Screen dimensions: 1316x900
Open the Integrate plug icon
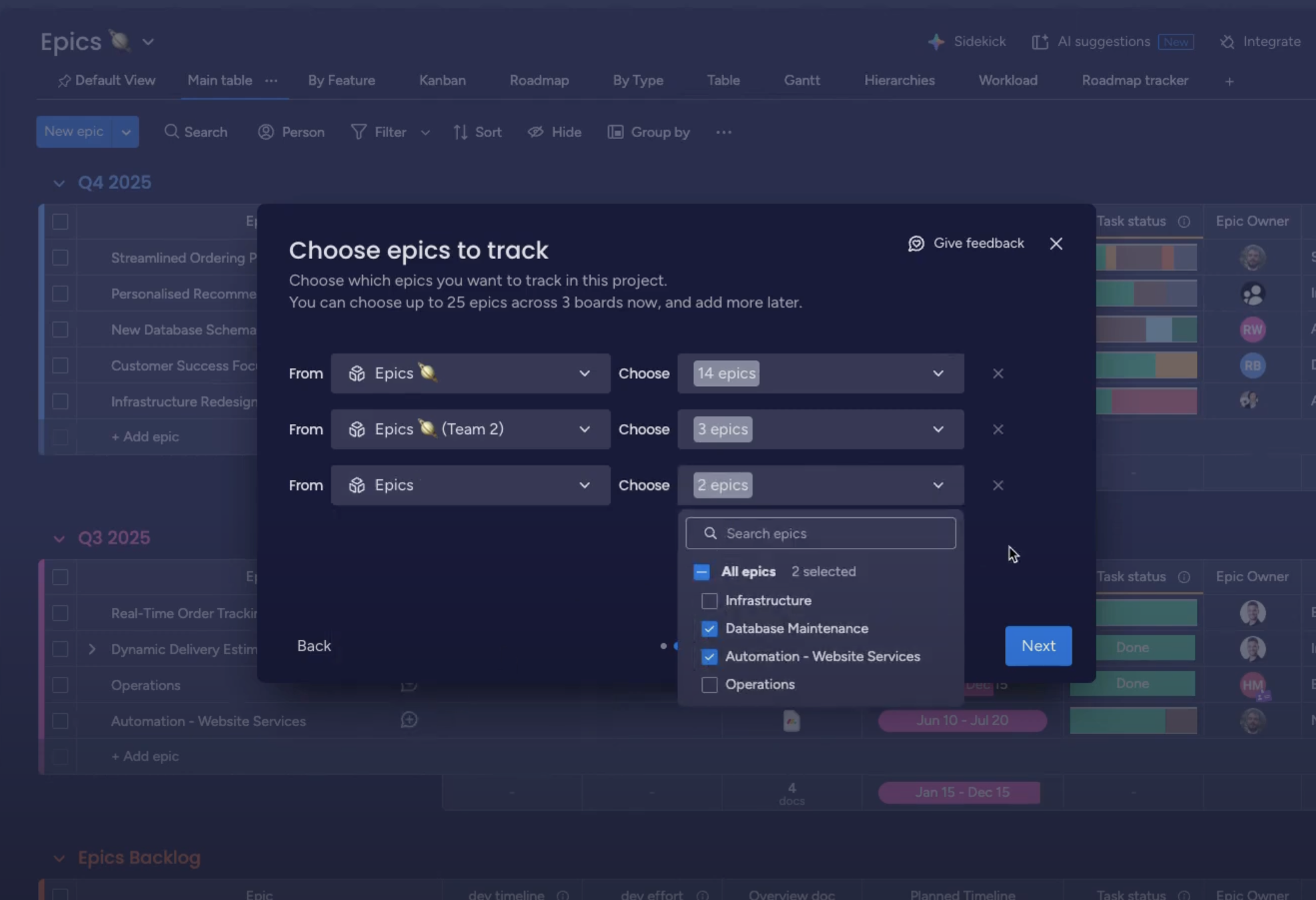point(1227,42)
